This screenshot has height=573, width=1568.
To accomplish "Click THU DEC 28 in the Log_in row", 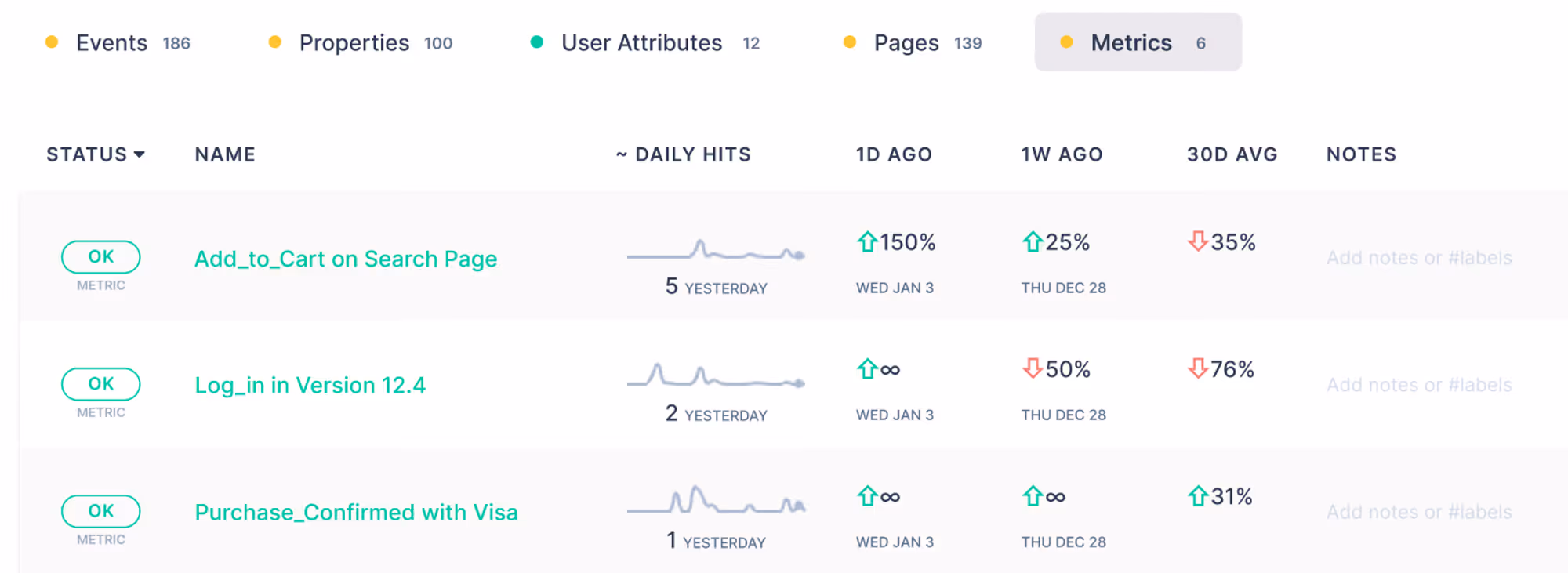I will (x=1064, y=415).
